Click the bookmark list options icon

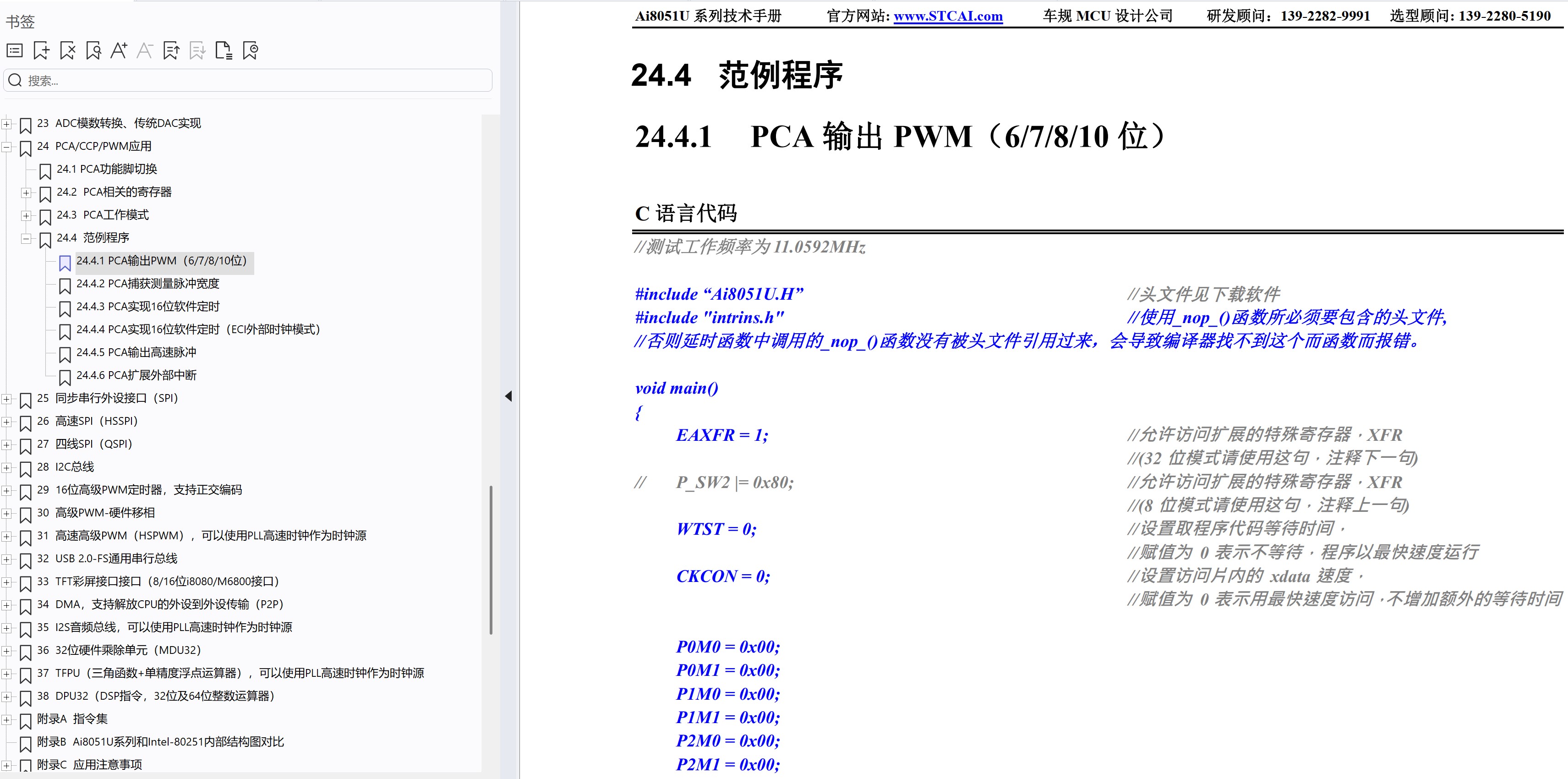(15, 50)
